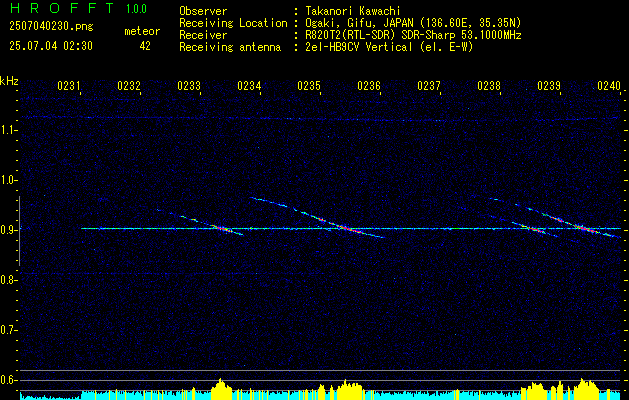Click the echo's red core between 0233 and 0234
Image resolution: width=629 pixels, height=400 pixels.
pos(221,229)
